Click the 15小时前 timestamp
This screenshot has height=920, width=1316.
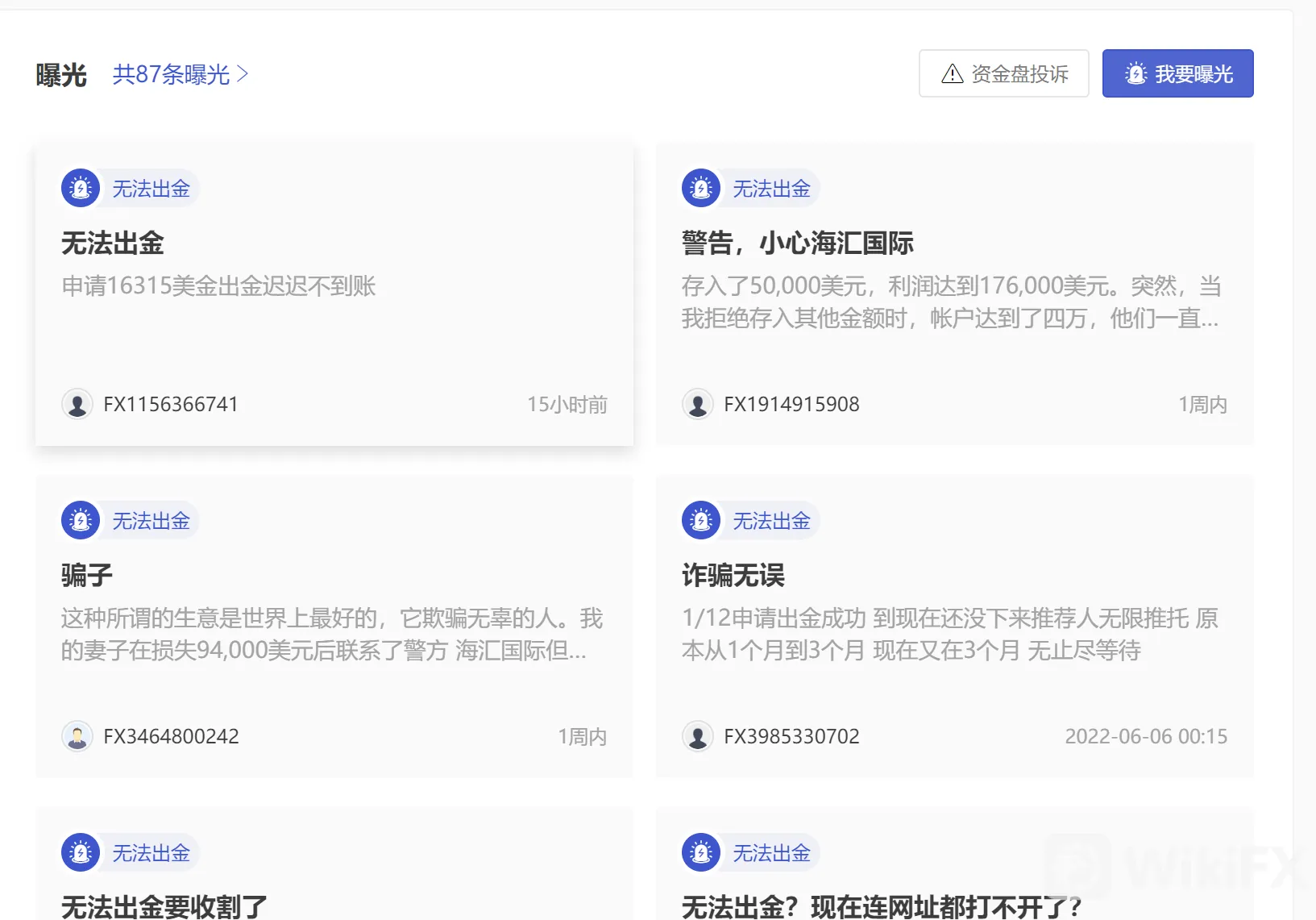pyautogui.click(x=567, y=405)
